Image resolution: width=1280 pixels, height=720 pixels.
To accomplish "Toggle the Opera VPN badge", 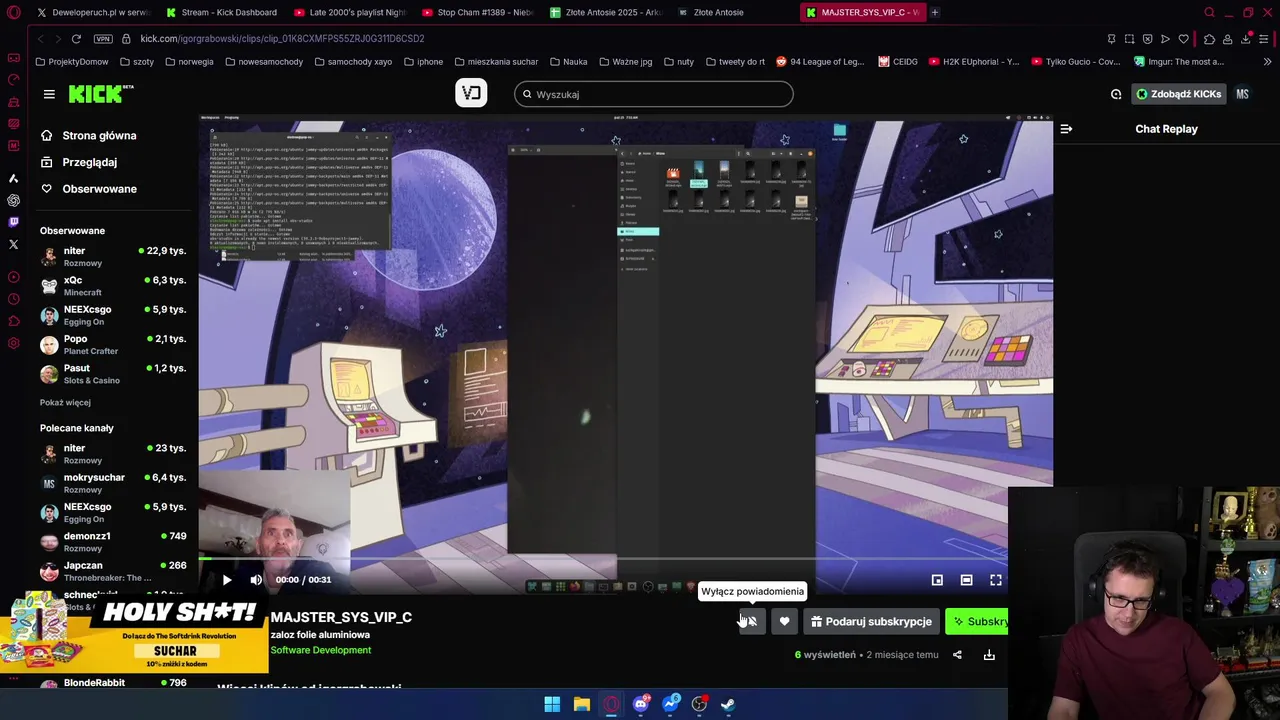I will pos(103,38).
